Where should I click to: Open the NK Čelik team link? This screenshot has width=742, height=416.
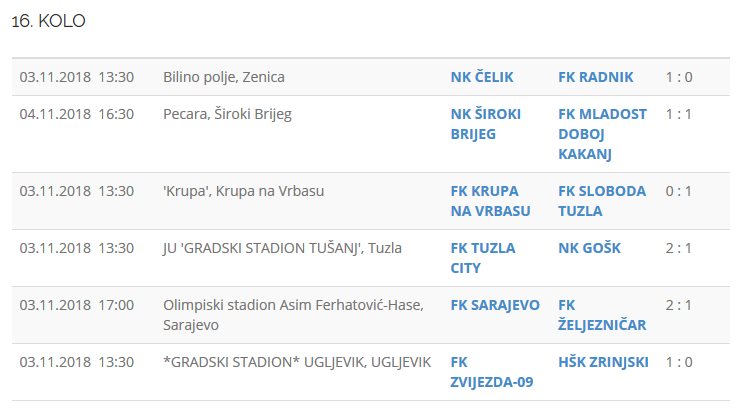484,77
